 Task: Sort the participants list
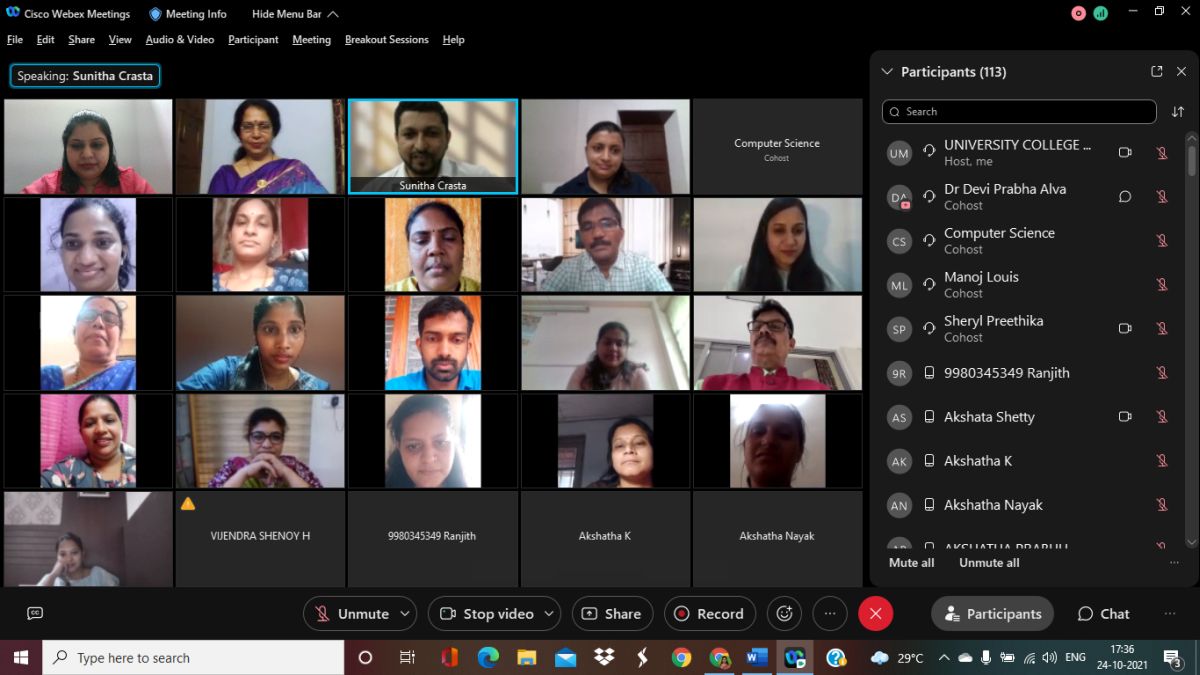1178,112
